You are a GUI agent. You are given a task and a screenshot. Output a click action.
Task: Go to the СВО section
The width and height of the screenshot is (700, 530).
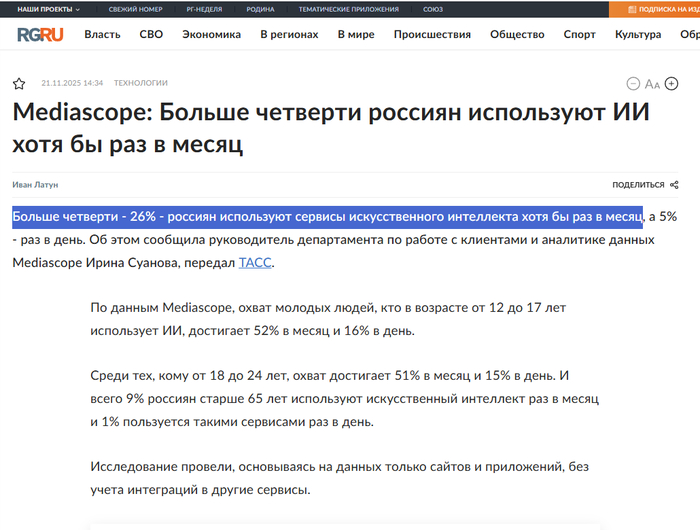click(x=151, y=34)
